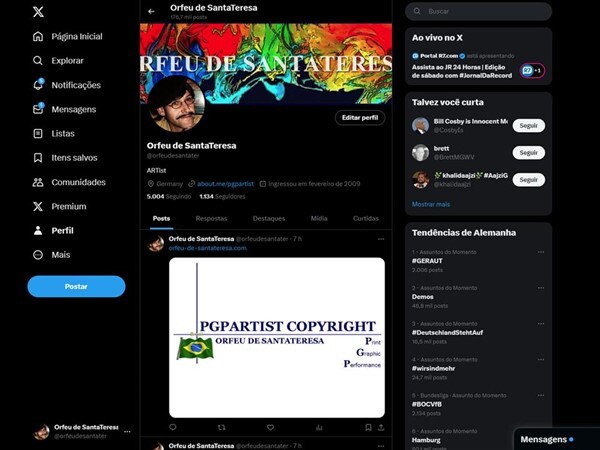Reply to the first post via comment icon
Image resolution: width=600 pixels, height=450 pixels.
point(173,427)
